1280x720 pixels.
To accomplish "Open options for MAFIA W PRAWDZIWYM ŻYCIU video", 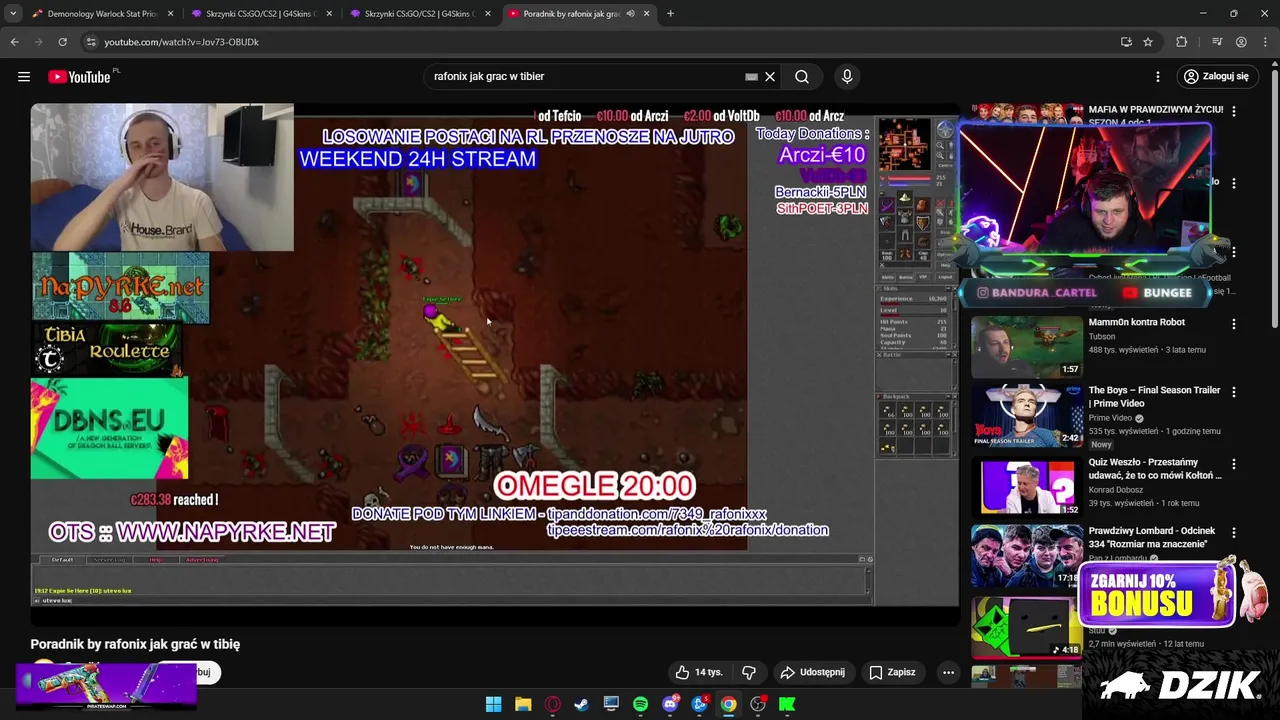I will [1234, 111].
